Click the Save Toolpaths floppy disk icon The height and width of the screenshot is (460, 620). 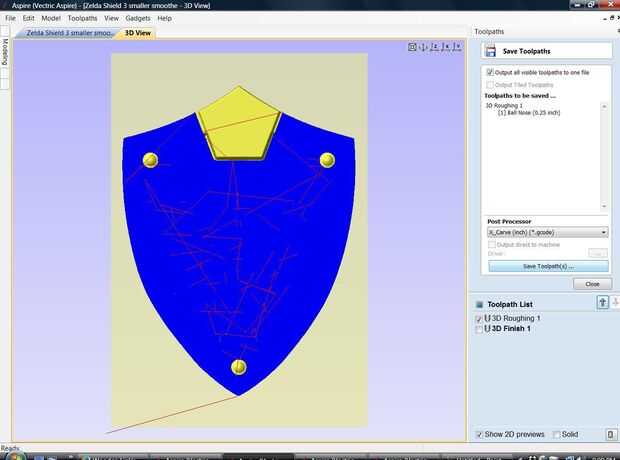(x=491, y=51)
